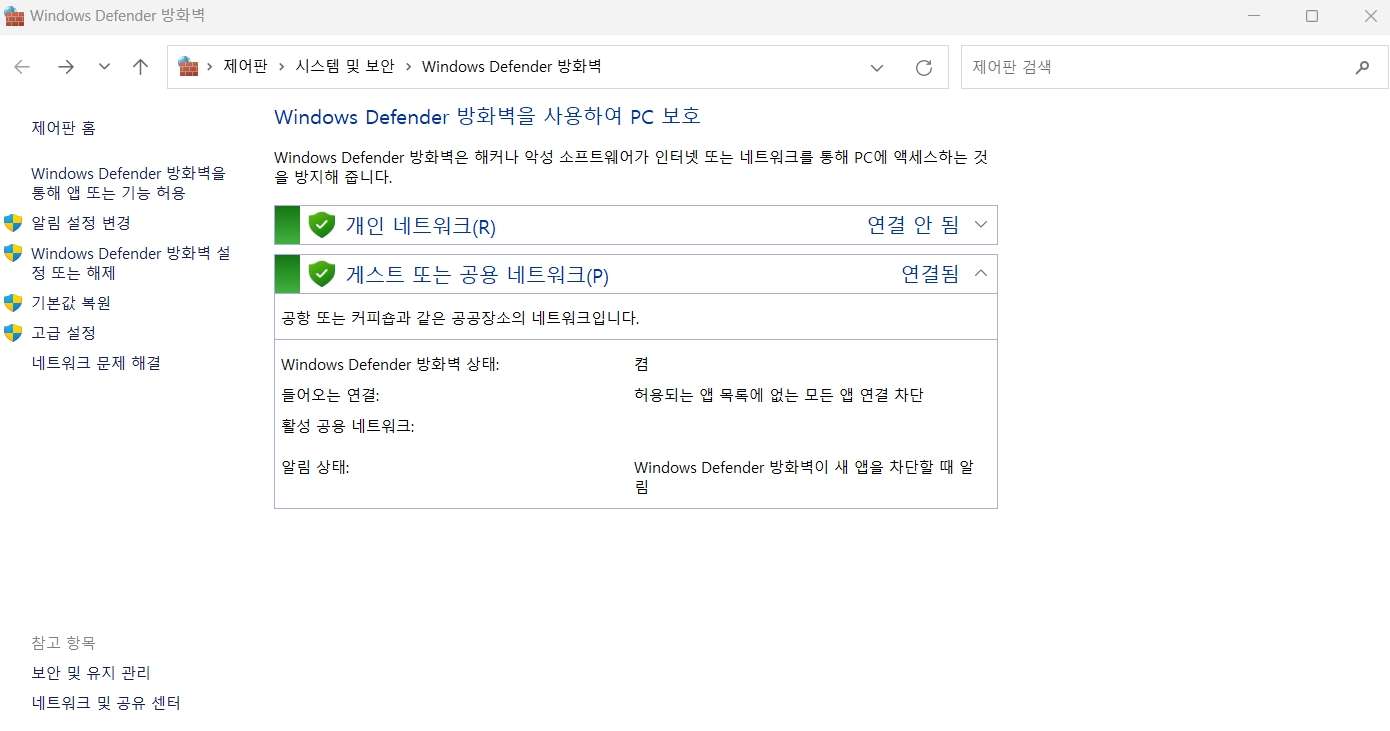The image size is (1390, 731).
Task: Click the 켬 firewall state value
Action: (641, 364)
